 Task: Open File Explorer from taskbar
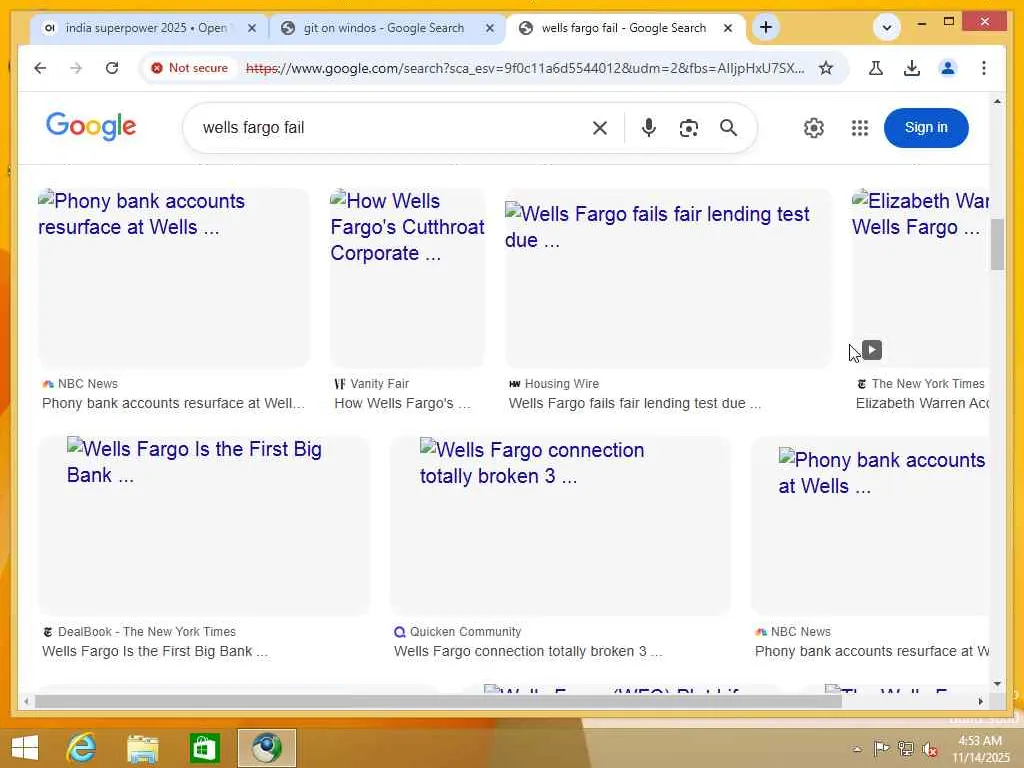(x=142, y=748)
